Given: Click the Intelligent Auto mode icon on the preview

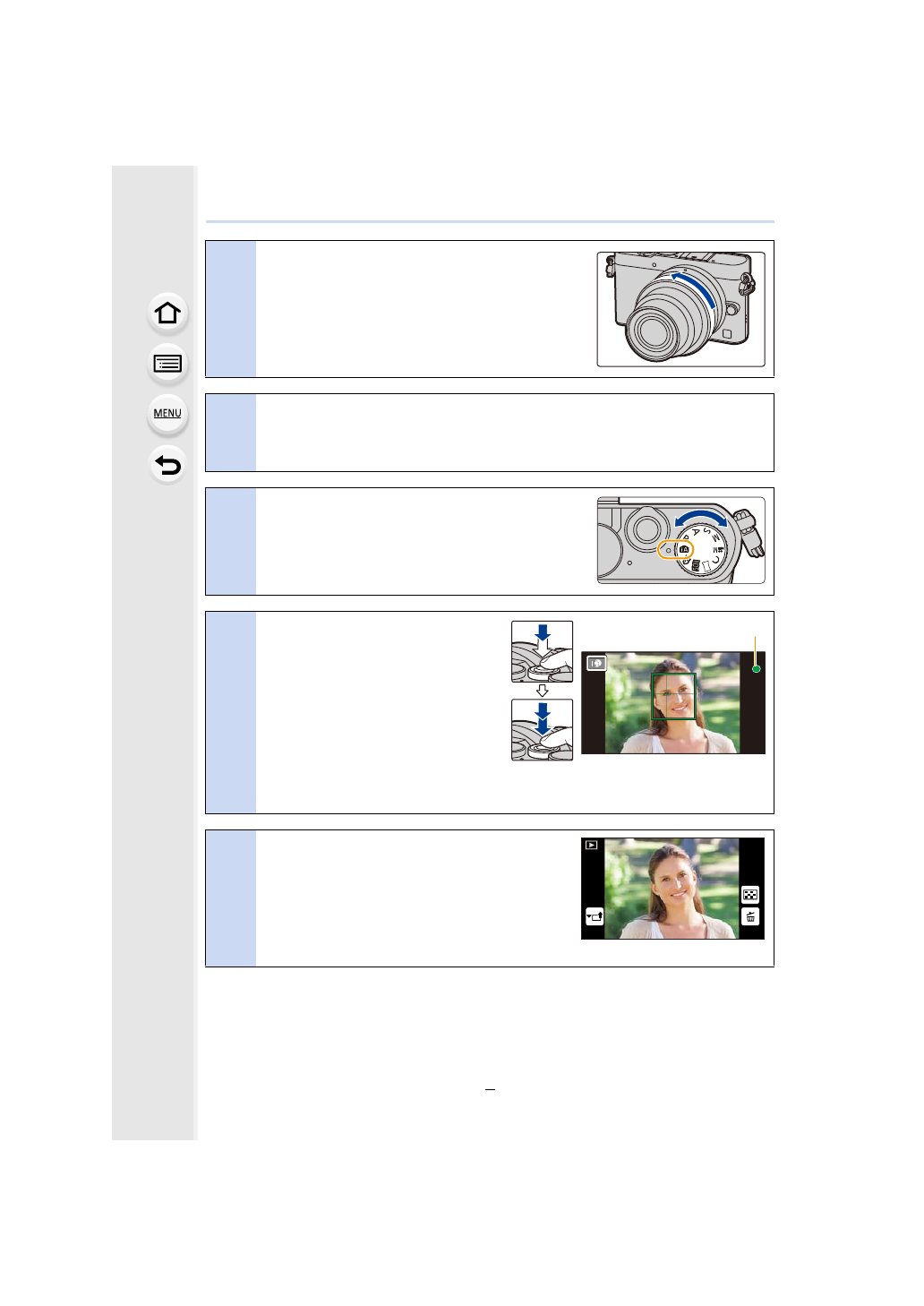Looking at the screenshot, I should coord(596,664).
